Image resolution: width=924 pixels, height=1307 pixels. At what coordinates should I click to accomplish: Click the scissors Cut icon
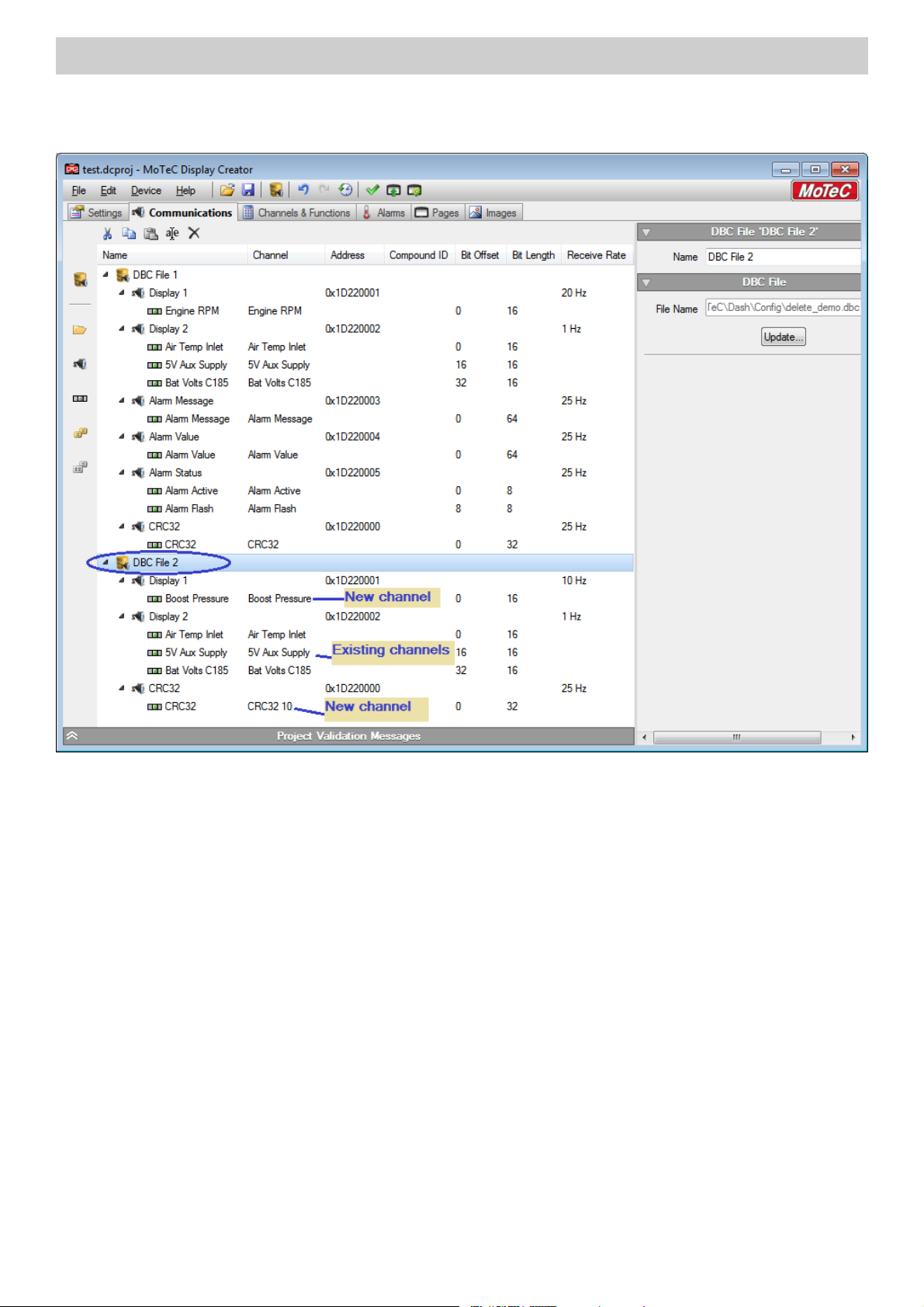(x=108, y=233)
